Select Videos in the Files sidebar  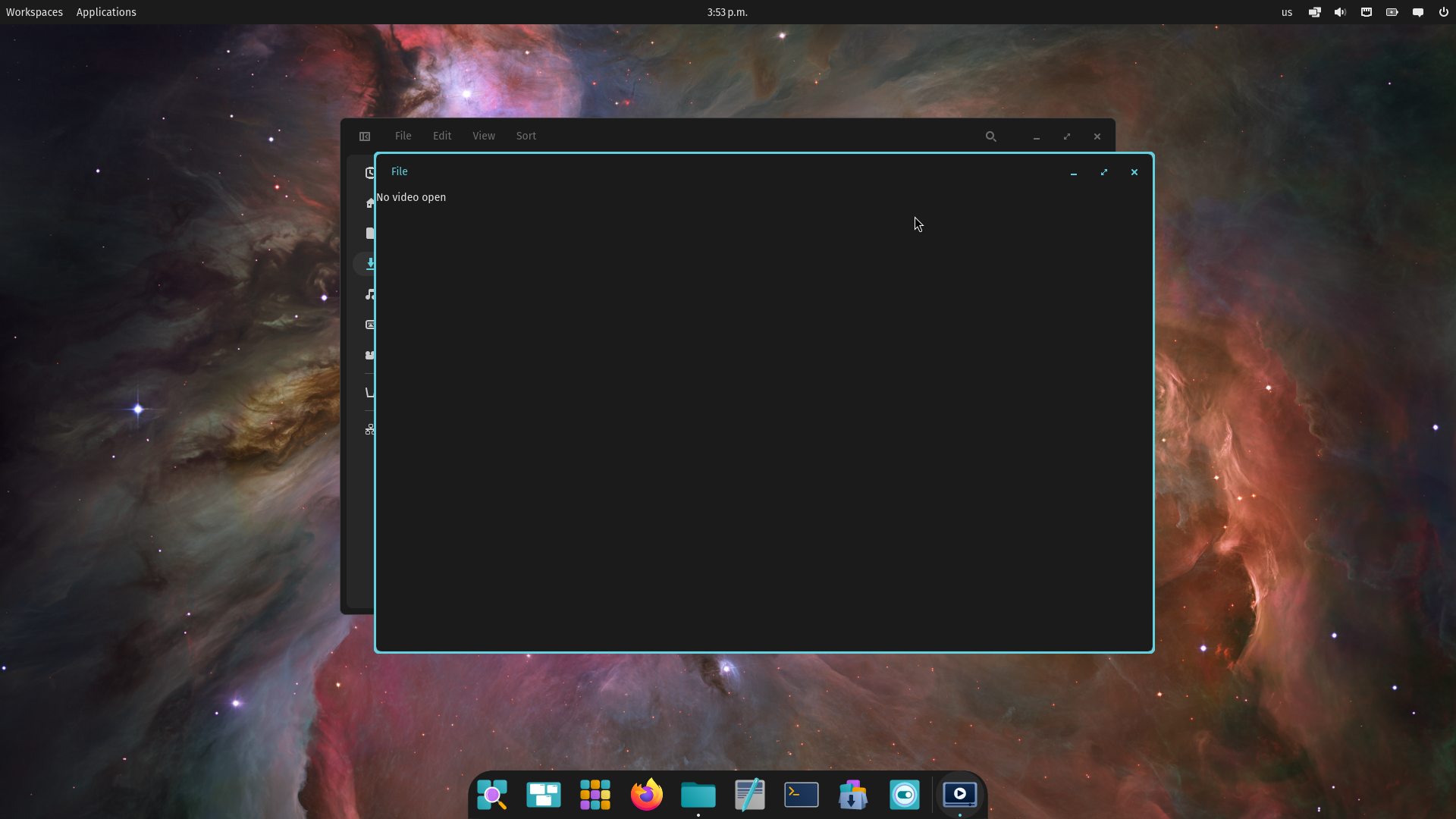pyautogui.click(x=369, y=355)
